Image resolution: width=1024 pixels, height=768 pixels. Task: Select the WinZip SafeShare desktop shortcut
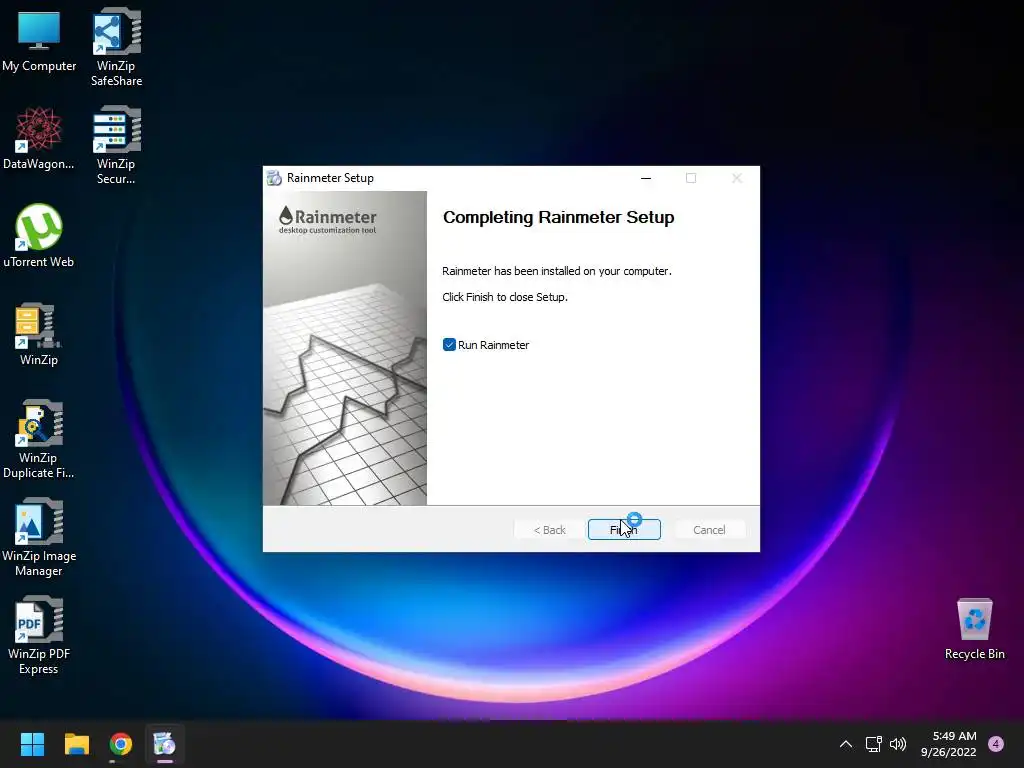116,46
